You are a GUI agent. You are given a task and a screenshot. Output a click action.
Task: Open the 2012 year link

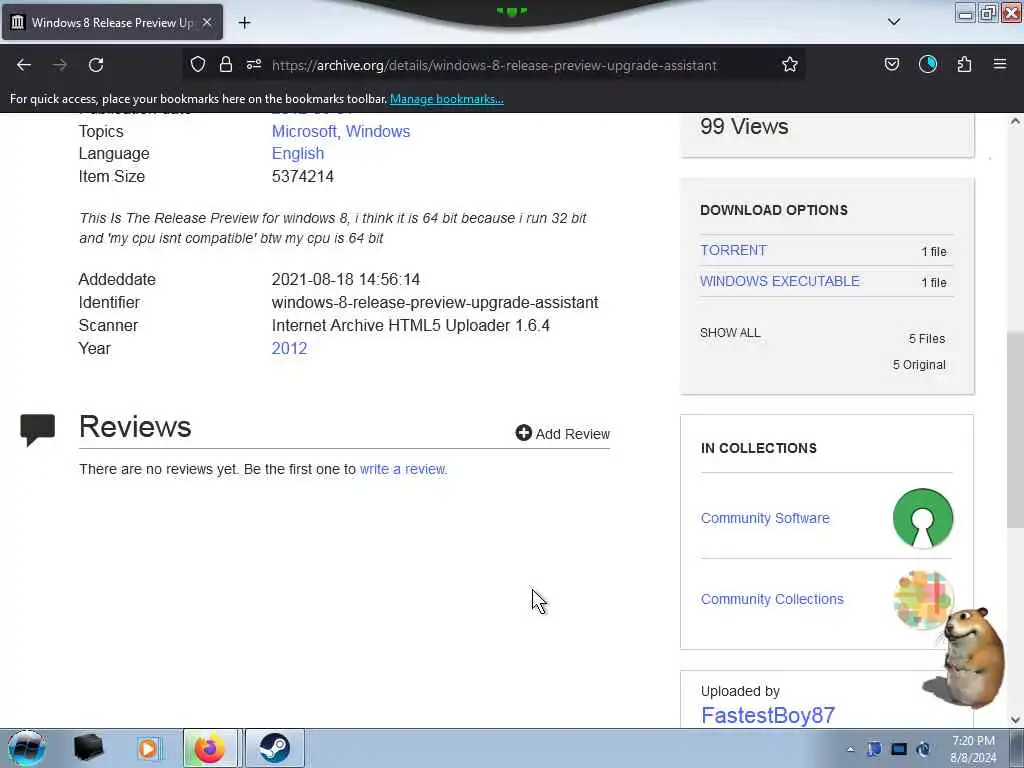(289, 348)
